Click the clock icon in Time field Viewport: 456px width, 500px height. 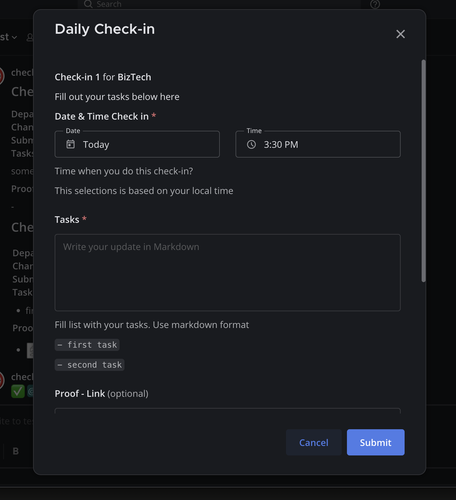pyautogui.click(x=251, y=144)
